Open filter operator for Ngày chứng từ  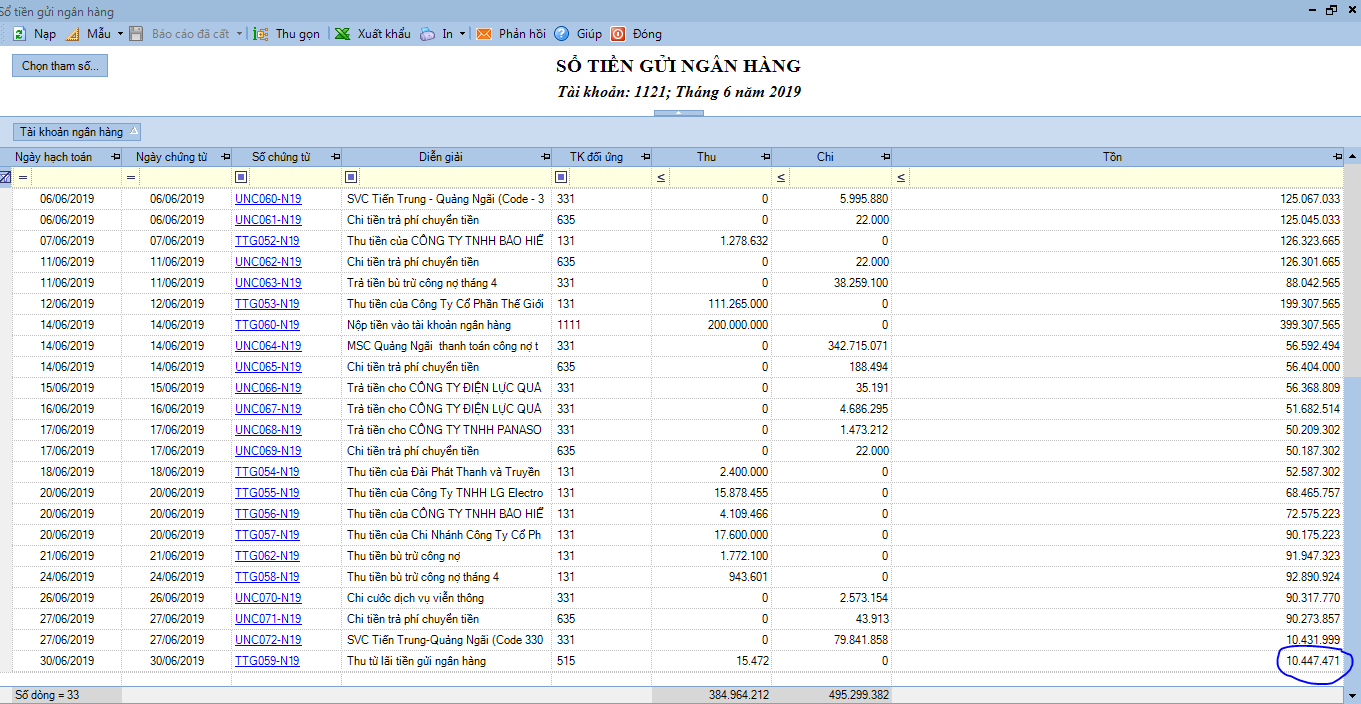click(x=131, y=178)
